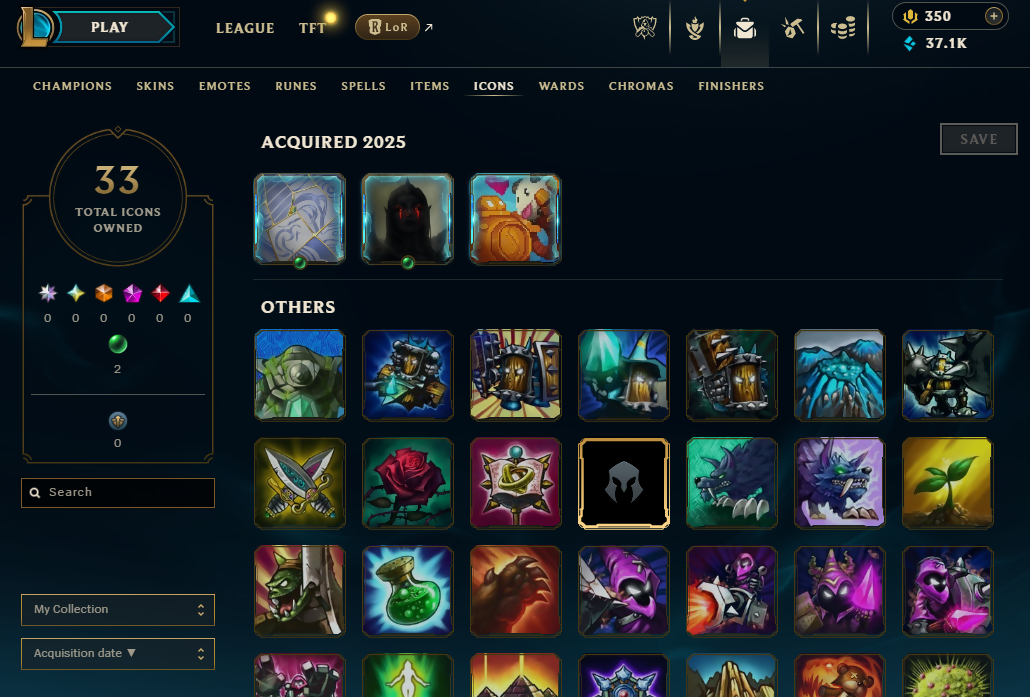Open the TFT section
The image size is (1030, 697).
tap(312, 28)
